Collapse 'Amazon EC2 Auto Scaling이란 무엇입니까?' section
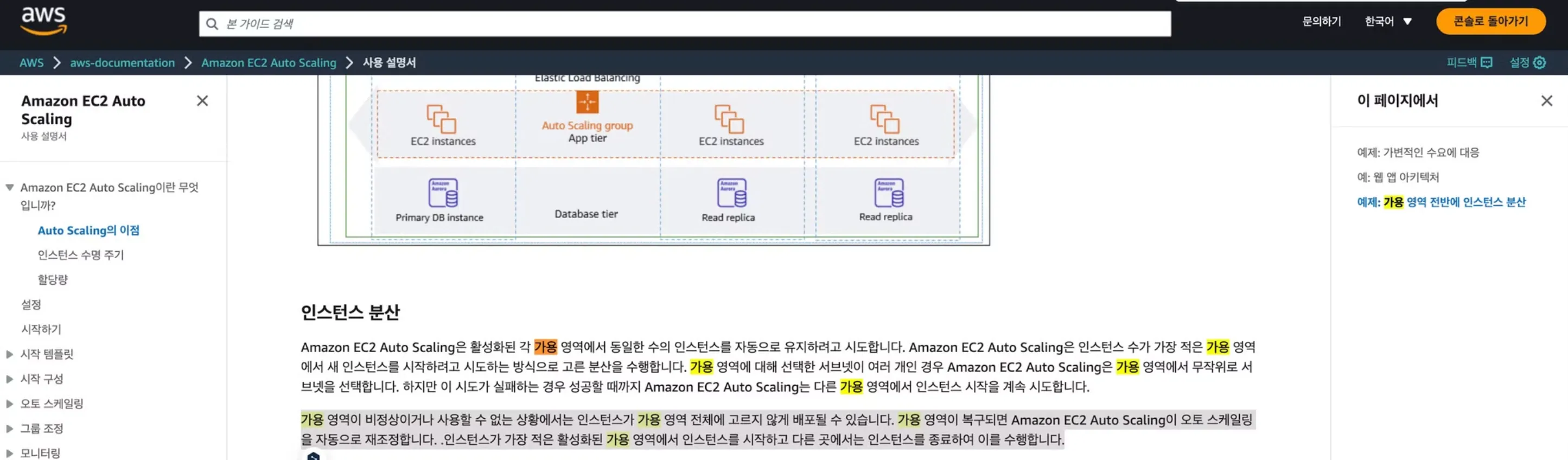This screenshot has height=460, width=1568. click(x=10, y=187)
